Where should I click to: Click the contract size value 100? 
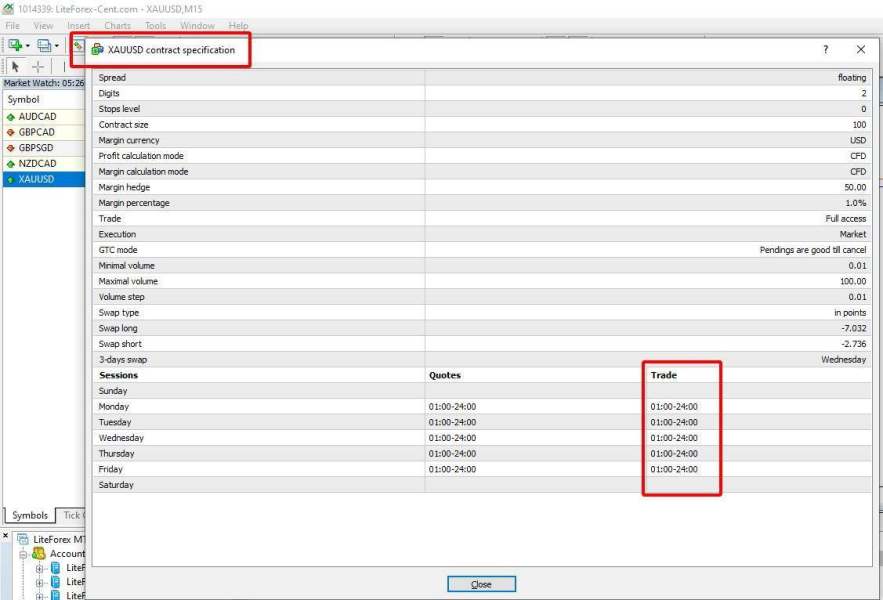coord(859,125)
